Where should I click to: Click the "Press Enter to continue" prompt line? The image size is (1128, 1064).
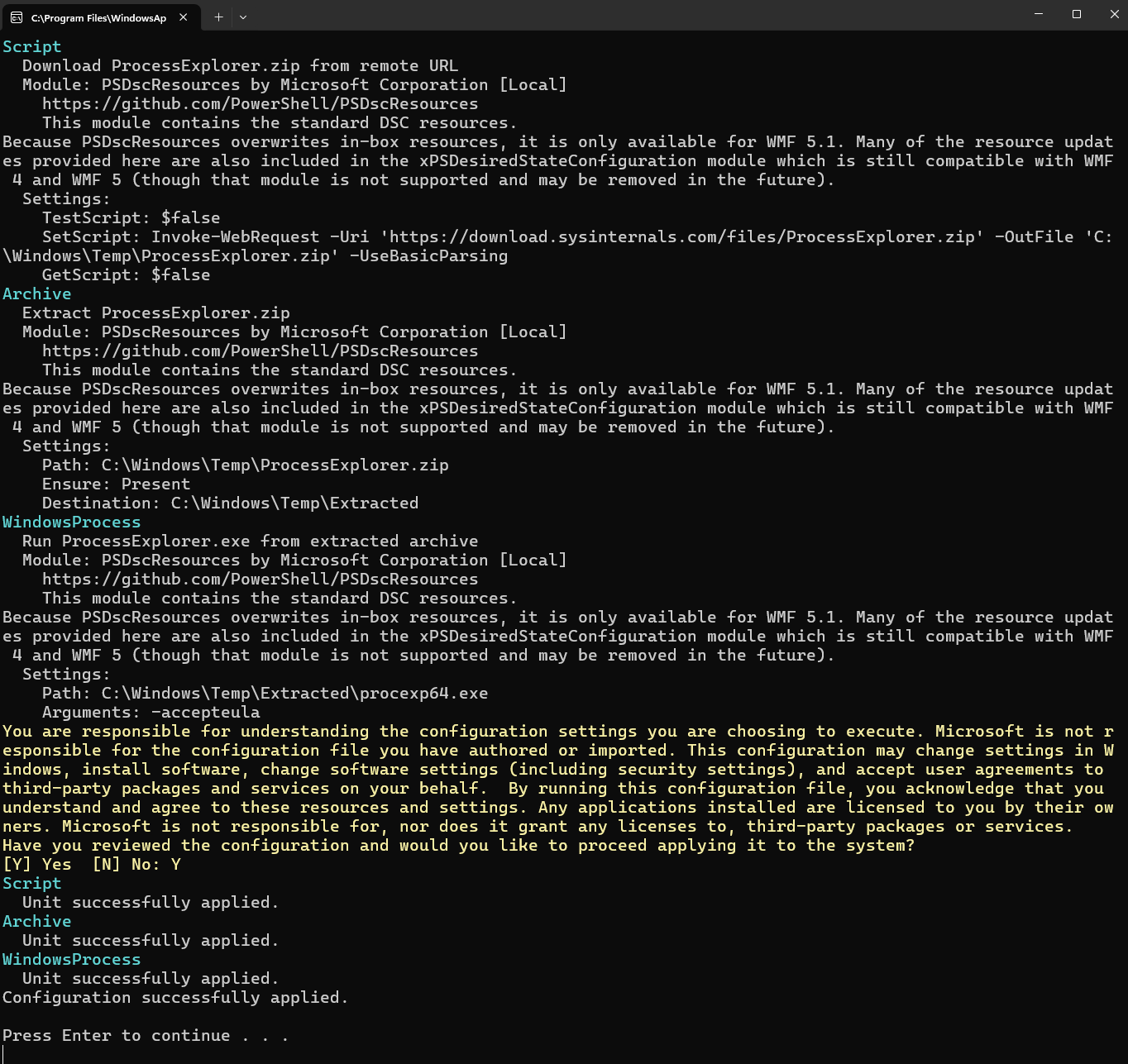click(x=145, y=1036)
